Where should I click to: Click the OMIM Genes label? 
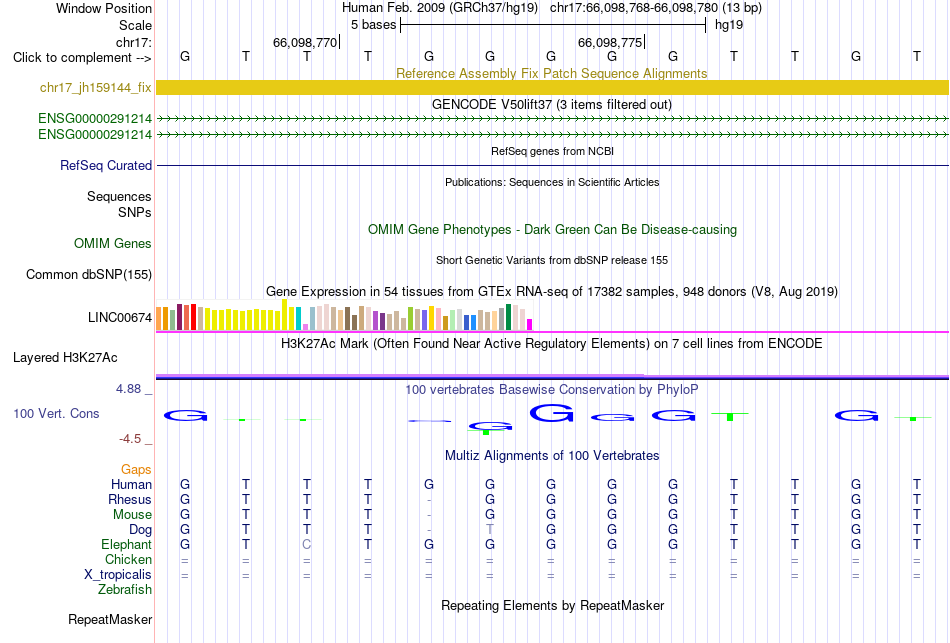(x=113, y=244)
